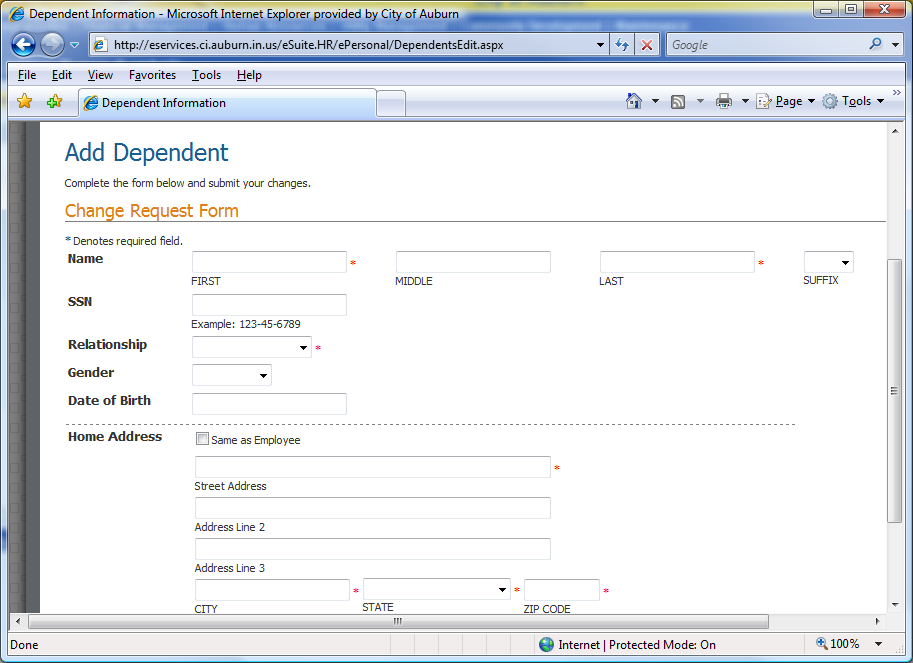Check the Same as Employee checkbox
The width and height of the screenshot is (913, 663).
(202, 439)
